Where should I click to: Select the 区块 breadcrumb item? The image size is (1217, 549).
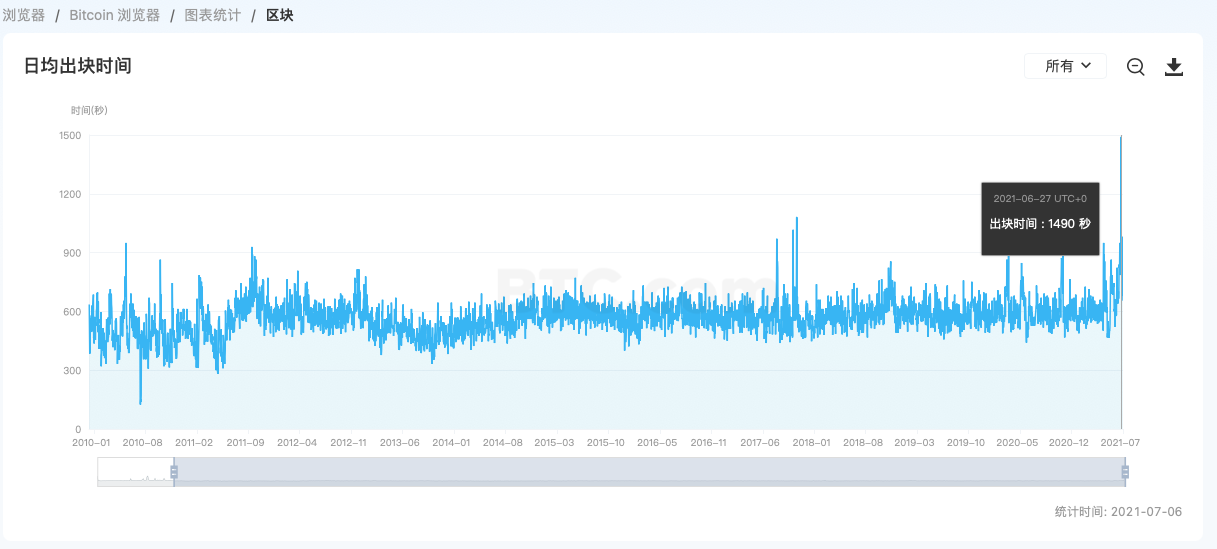(280, 15)
